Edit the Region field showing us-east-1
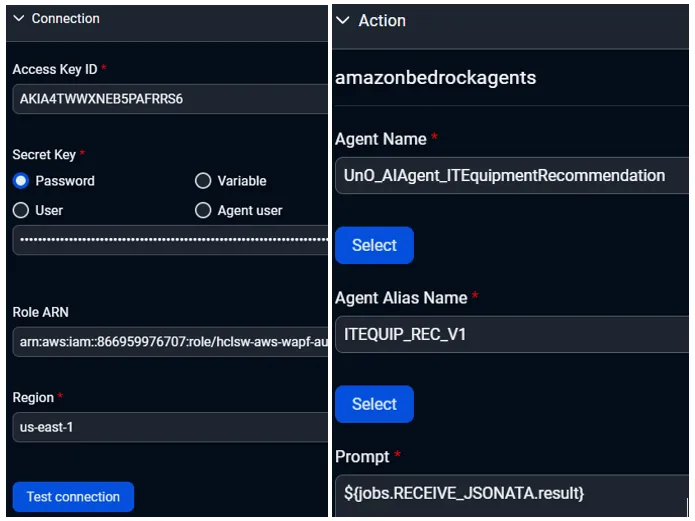 pos(170,426)
